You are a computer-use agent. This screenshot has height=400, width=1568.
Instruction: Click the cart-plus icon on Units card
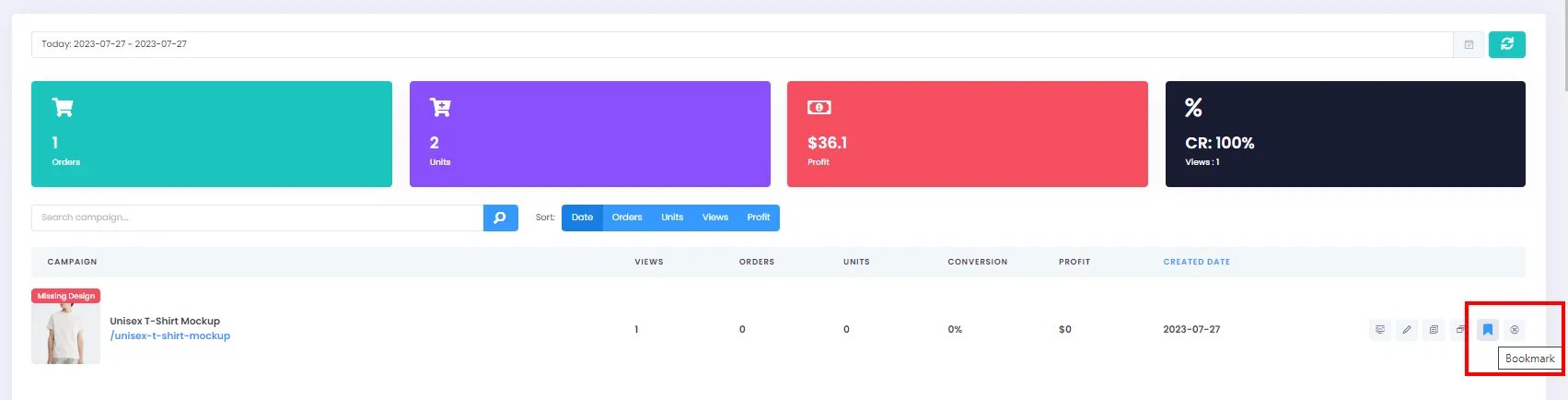click(x=440, y=107)
